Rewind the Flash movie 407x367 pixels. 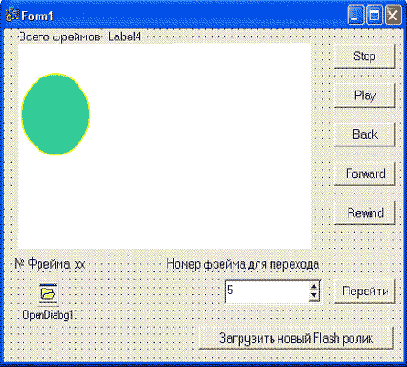(364, 213)
